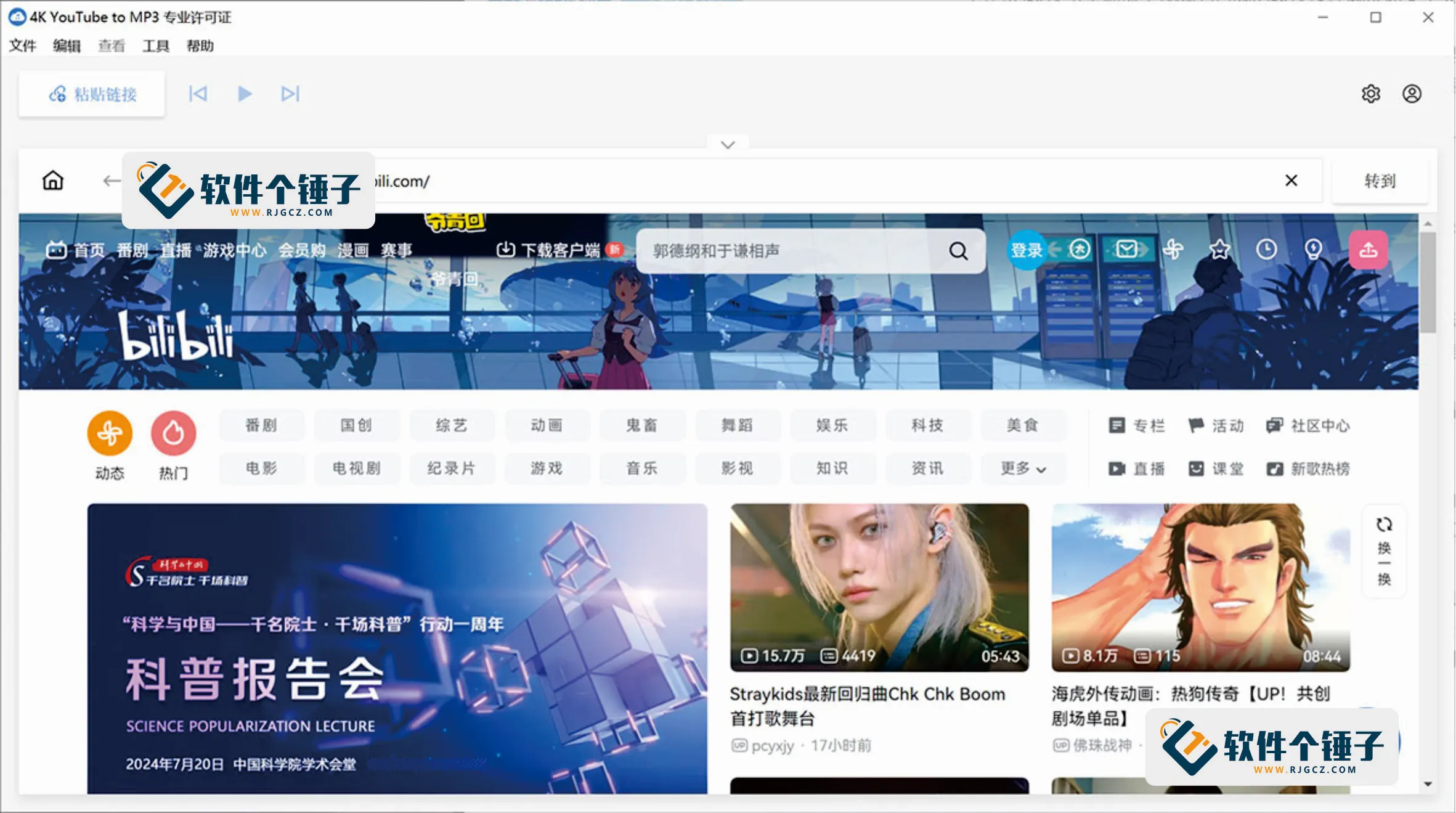Go to browser home page icon

(x=53, y=180)
